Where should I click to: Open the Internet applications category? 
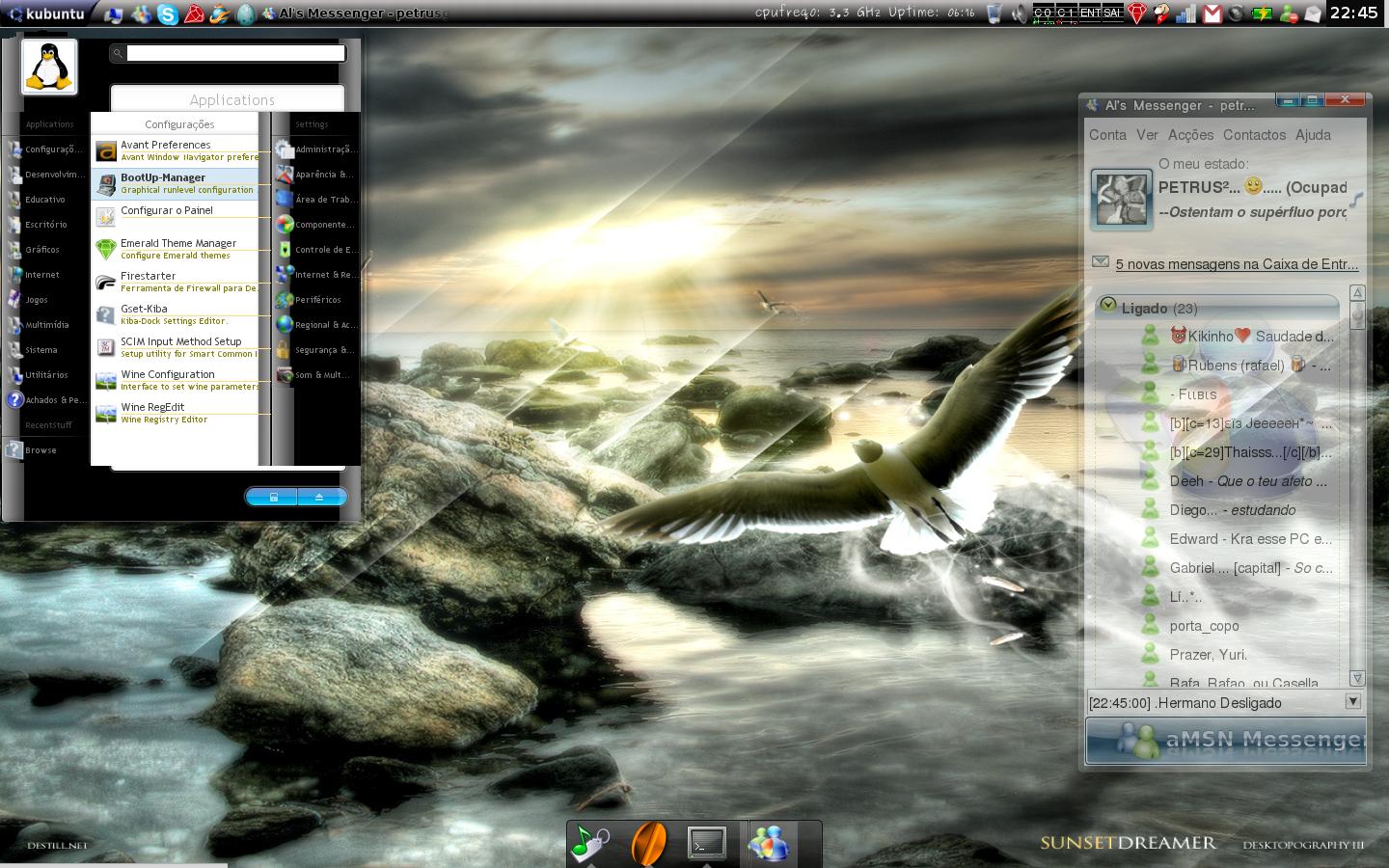[x=44, y=275]
